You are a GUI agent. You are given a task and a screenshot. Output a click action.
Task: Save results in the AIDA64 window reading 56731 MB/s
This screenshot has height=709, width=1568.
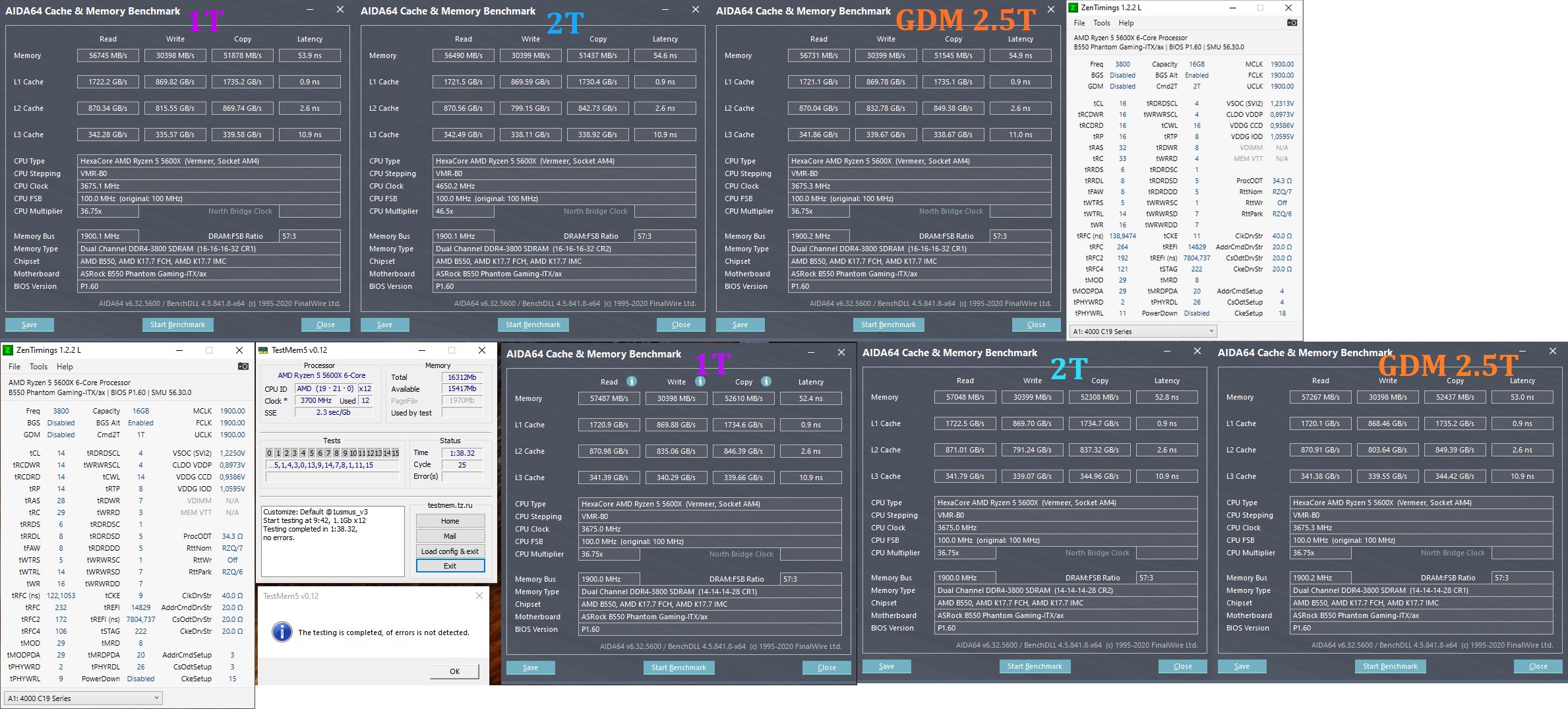tap(740, 324)
